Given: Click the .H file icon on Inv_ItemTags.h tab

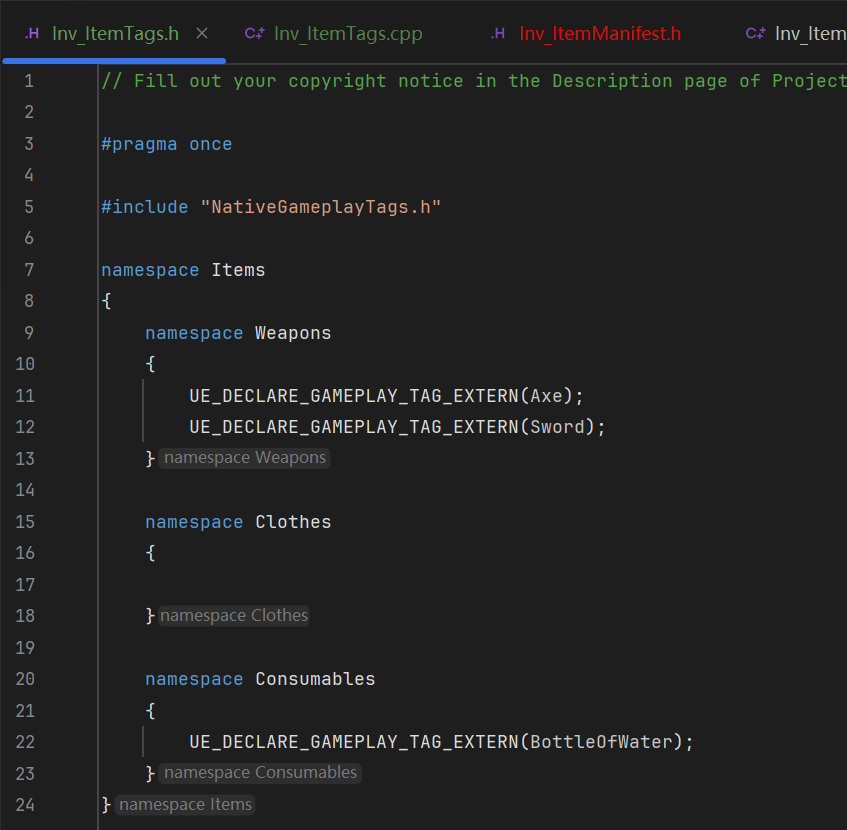Looking at the screenshot, I should (x=32, y=33).
